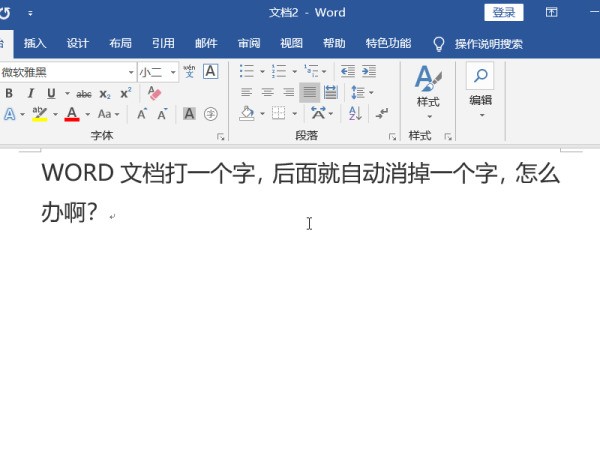Switch to the 插入 tab
This screenshot has height=450, width=600.
pos(35,43)
